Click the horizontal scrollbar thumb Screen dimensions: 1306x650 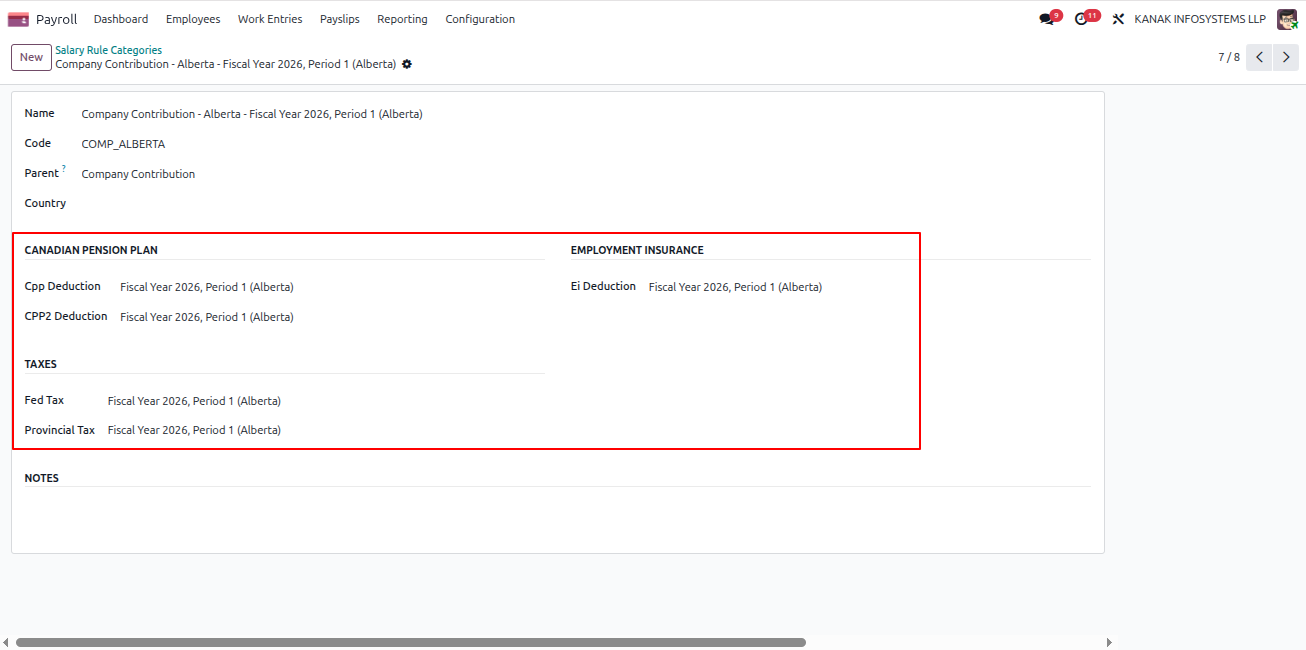click(x=410, y=643)
